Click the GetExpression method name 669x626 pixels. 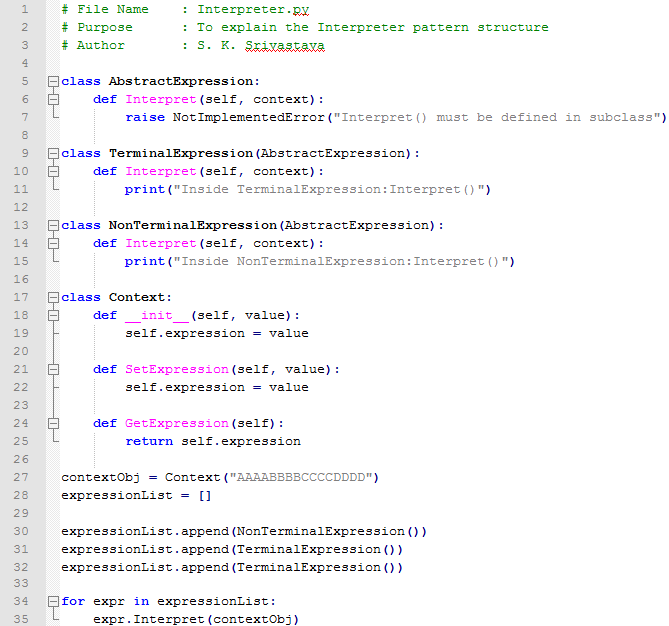[177, 423]
